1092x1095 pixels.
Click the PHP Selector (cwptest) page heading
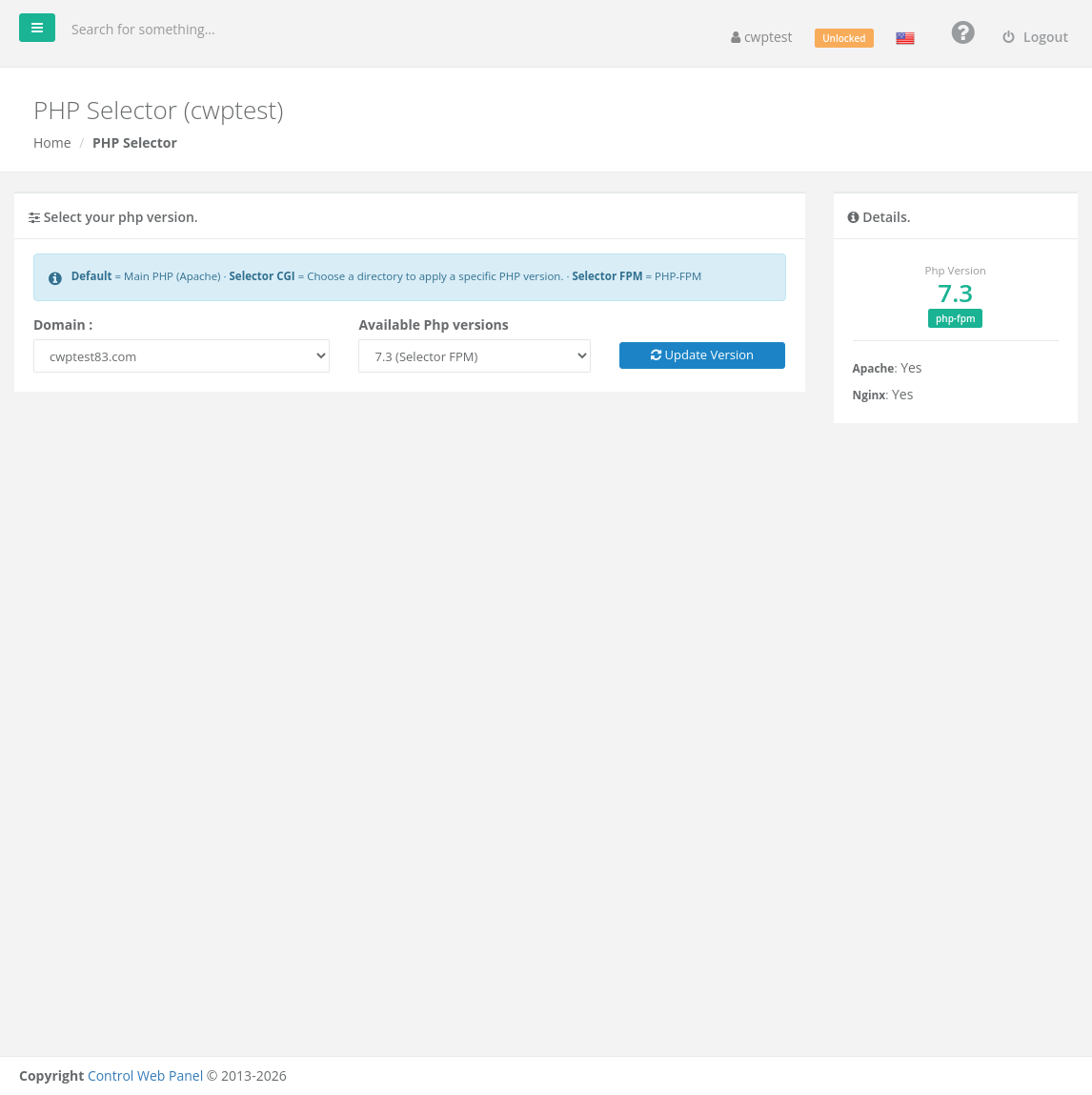coord(158,111)
